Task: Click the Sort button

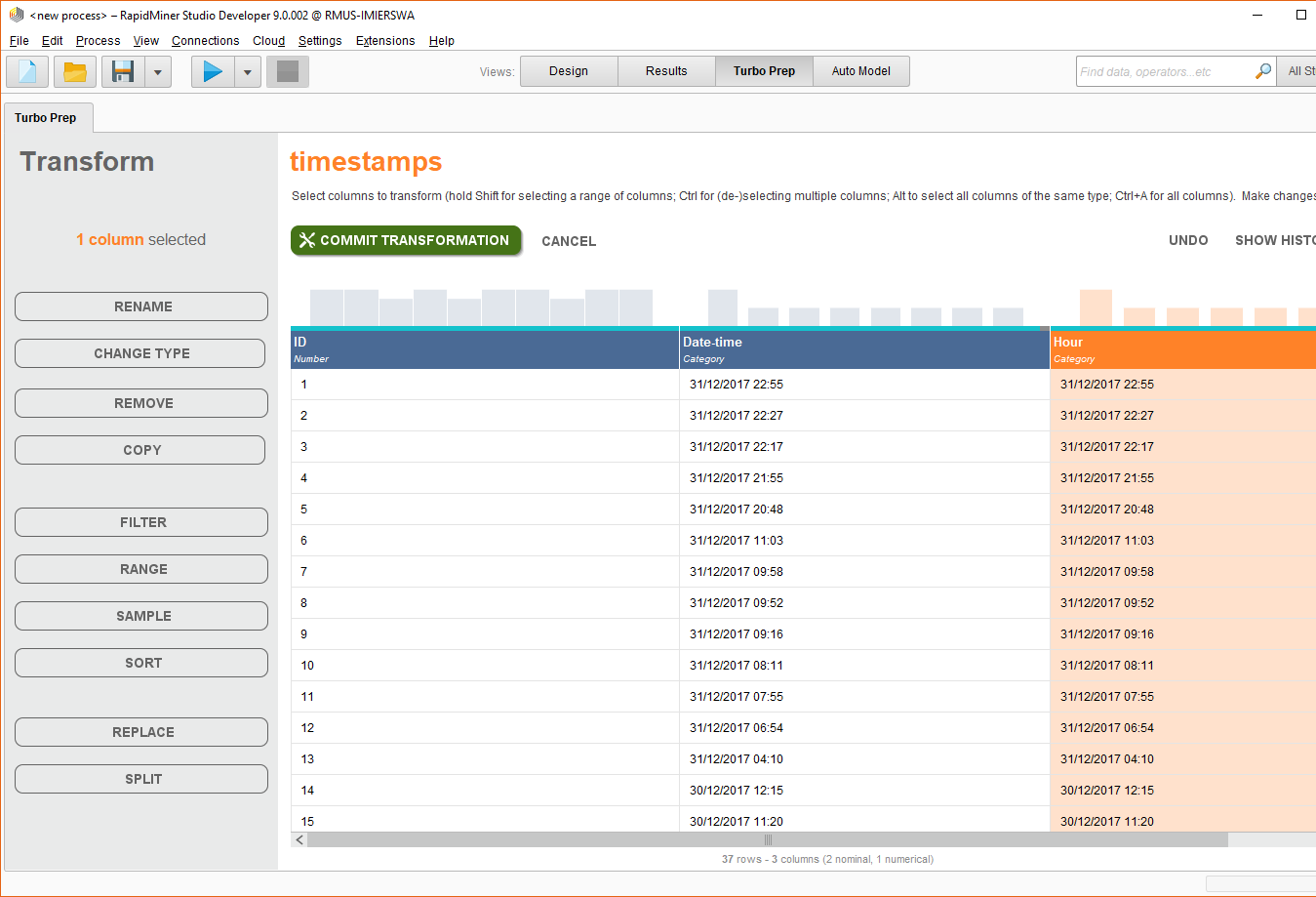Action: (x=141, y=663)
